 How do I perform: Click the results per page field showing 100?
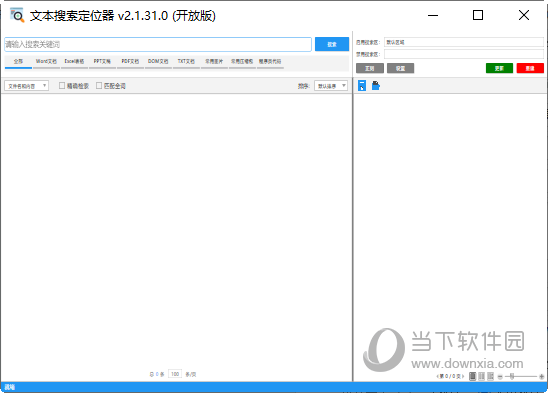tap(175, 374)
